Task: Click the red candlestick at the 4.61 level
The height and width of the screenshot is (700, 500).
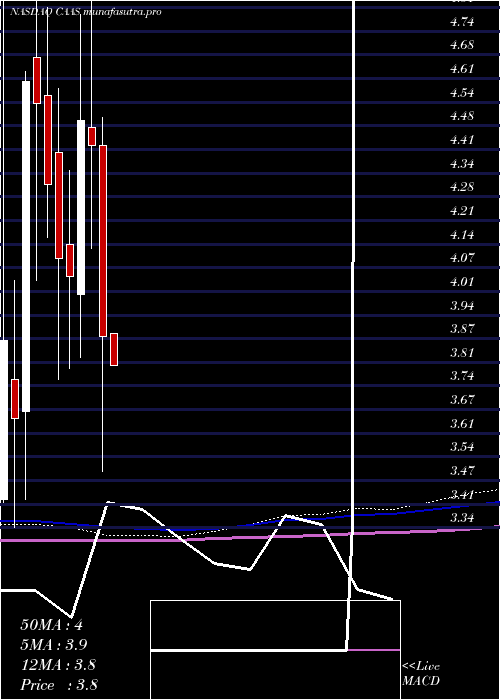Action: [37, 80]
